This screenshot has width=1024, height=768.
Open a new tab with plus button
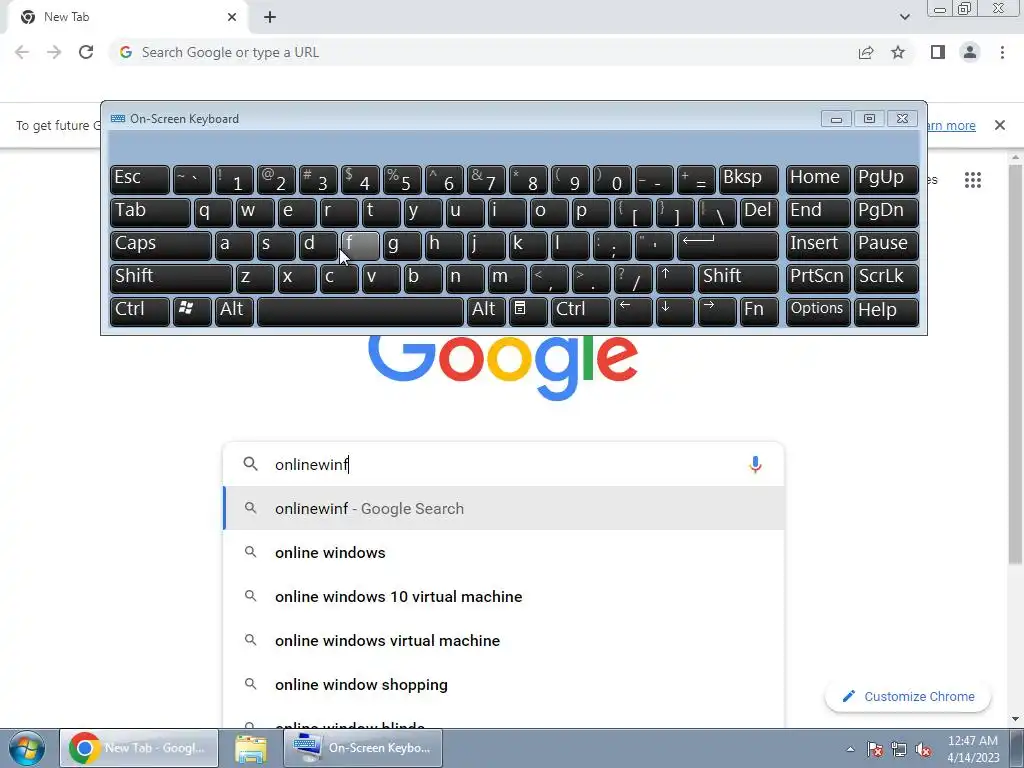[x=270, y=17]
